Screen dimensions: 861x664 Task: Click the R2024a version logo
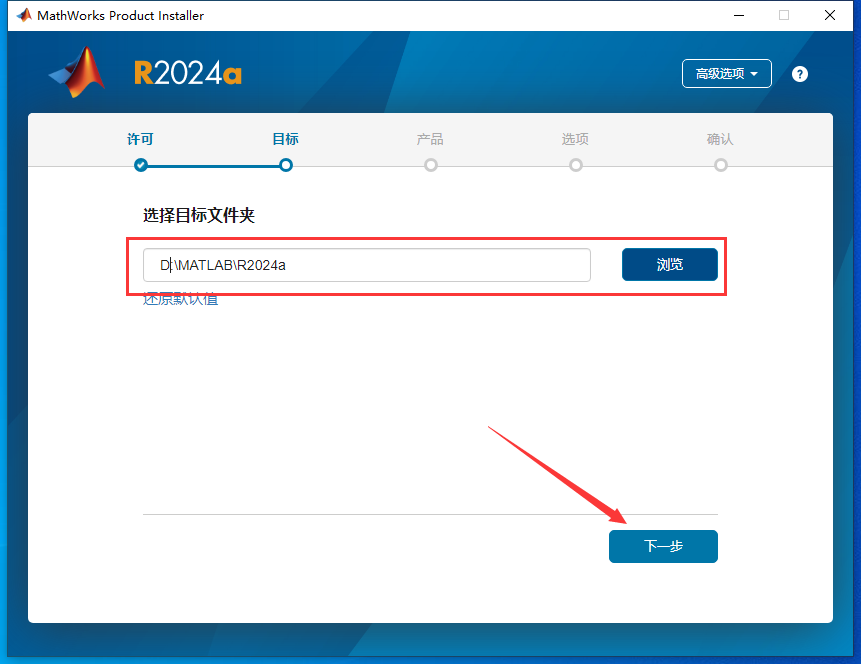[x=187, y=72]
